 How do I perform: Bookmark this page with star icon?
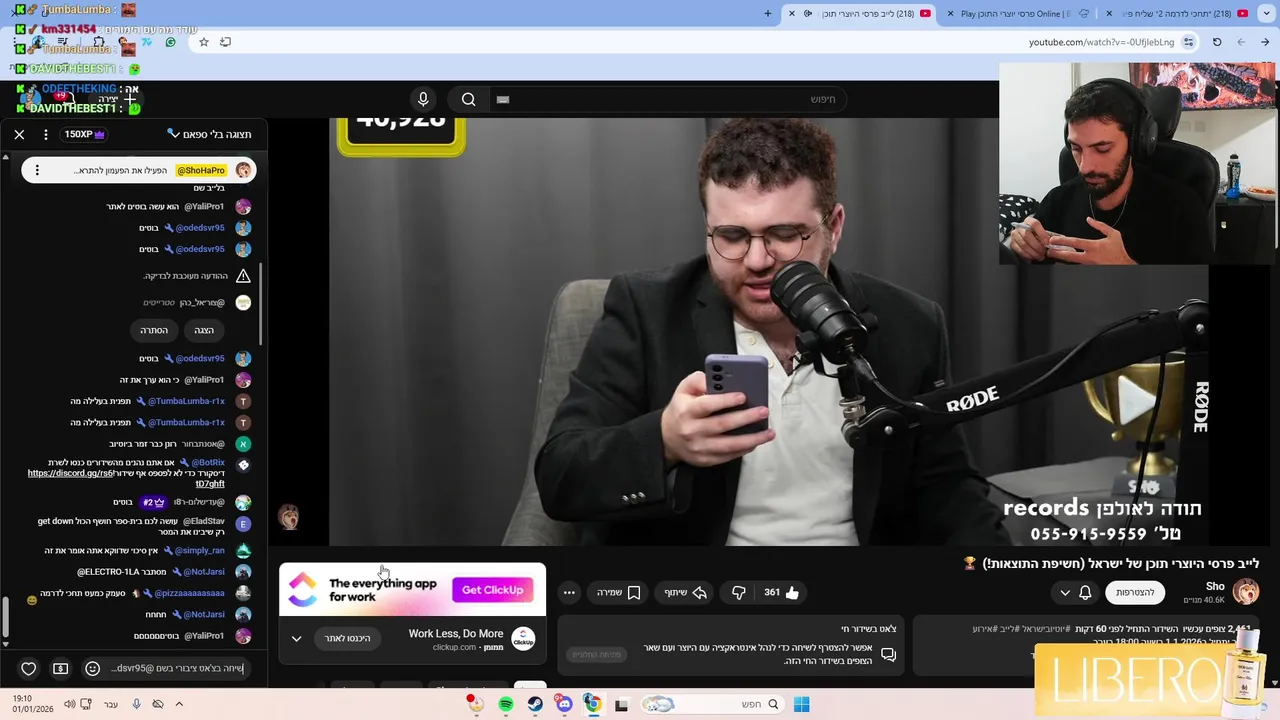coord(204,42)
